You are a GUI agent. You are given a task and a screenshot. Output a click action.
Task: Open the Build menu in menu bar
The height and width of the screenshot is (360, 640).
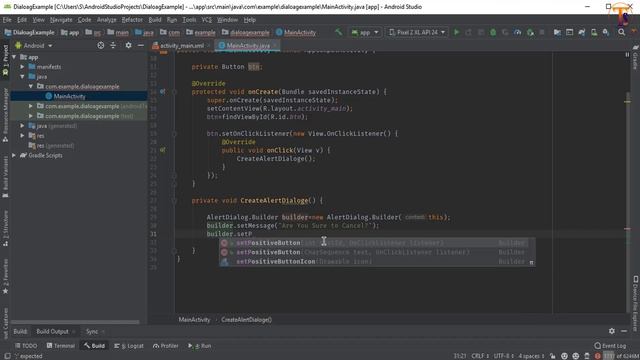click(x=155, y=20)
